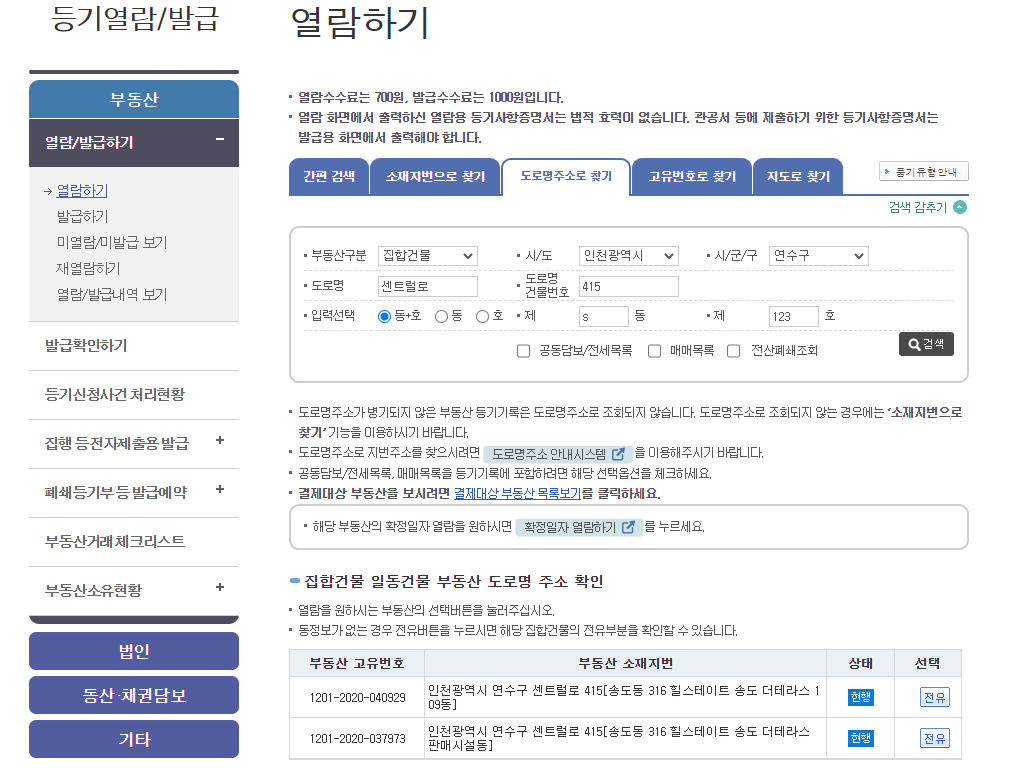Viewport: 1029px width, 768px height.
Task: Click the 현행 status badge on first property
Action: [x=859, y=696]
